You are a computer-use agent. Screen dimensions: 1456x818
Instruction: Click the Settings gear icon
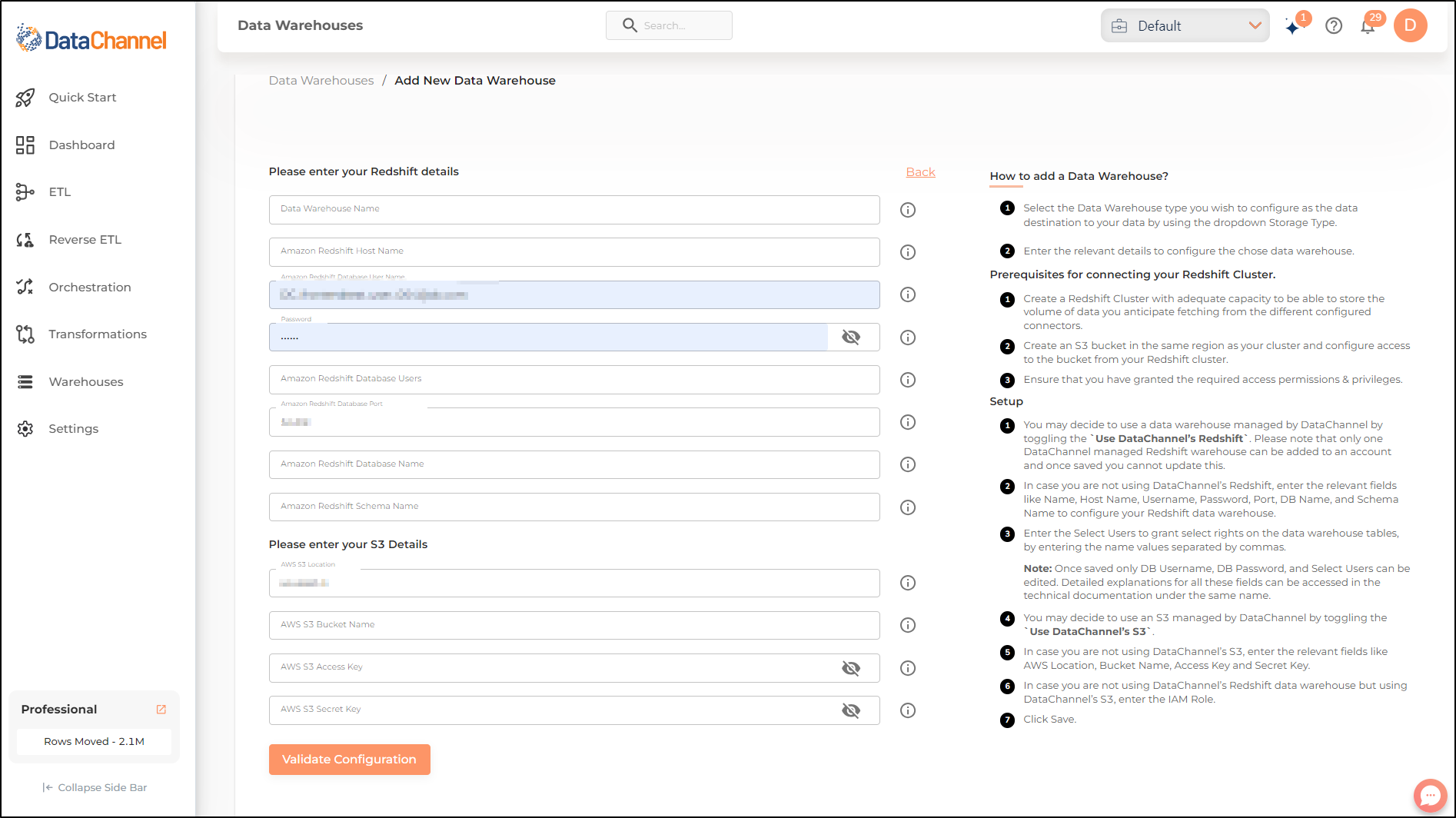click(25, 429)
